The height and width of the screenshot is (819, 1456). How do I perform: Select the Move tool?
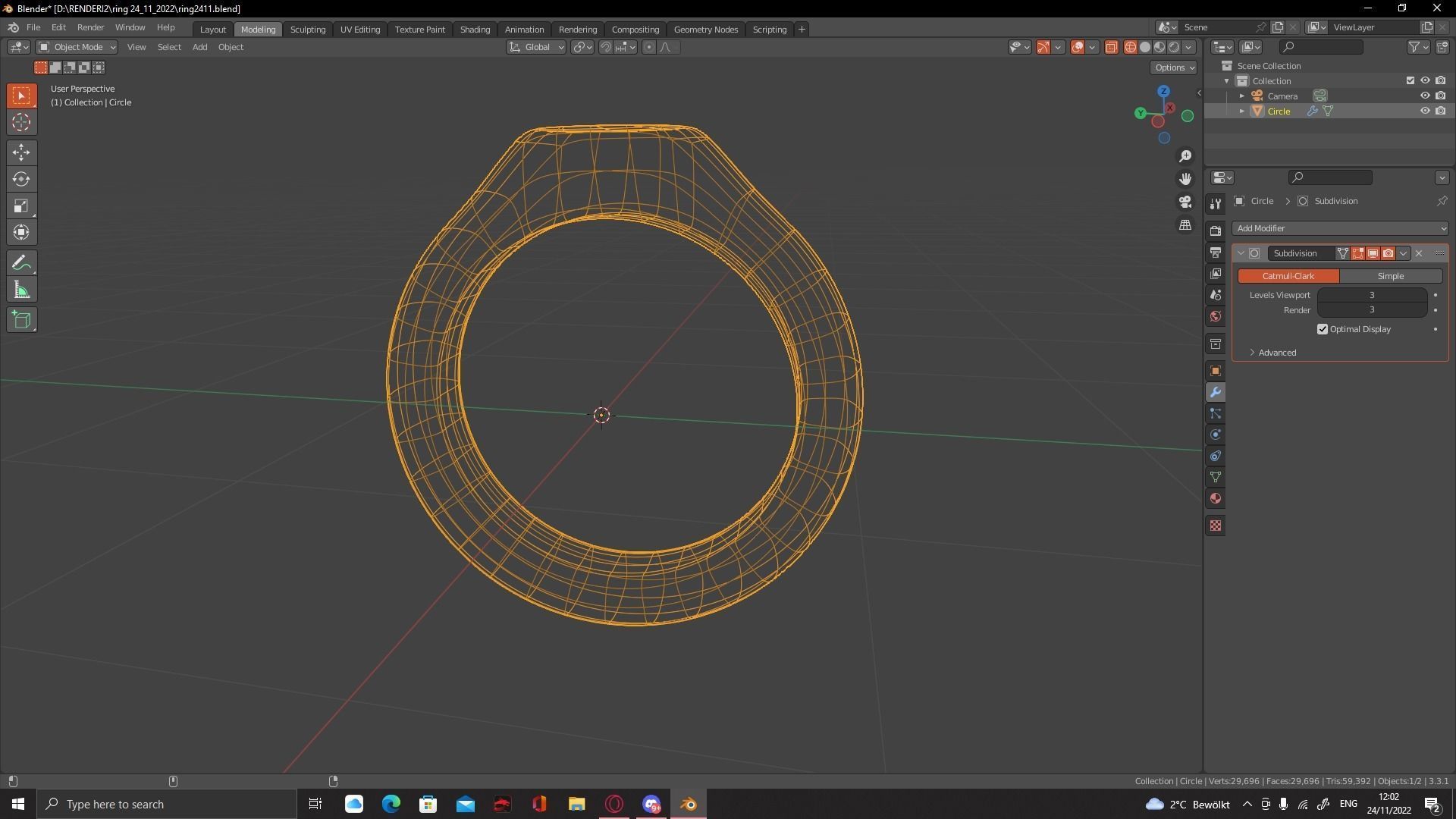click(21, 152)
